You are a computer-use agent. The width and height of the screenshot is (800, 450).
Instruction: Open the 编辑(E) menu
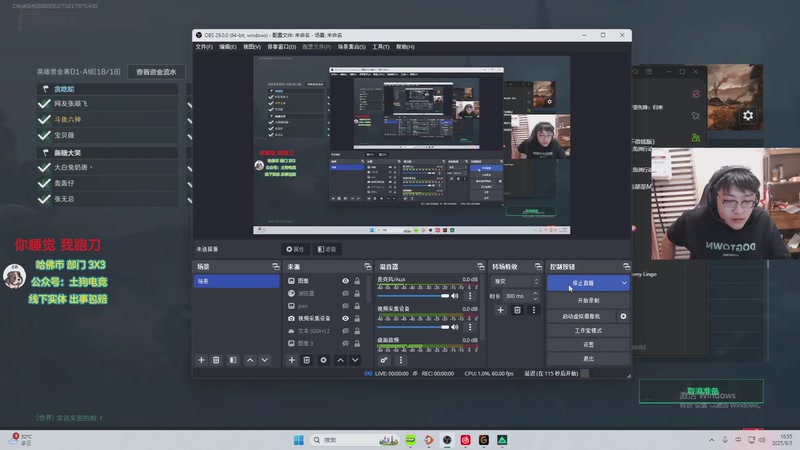pos(228,47)
